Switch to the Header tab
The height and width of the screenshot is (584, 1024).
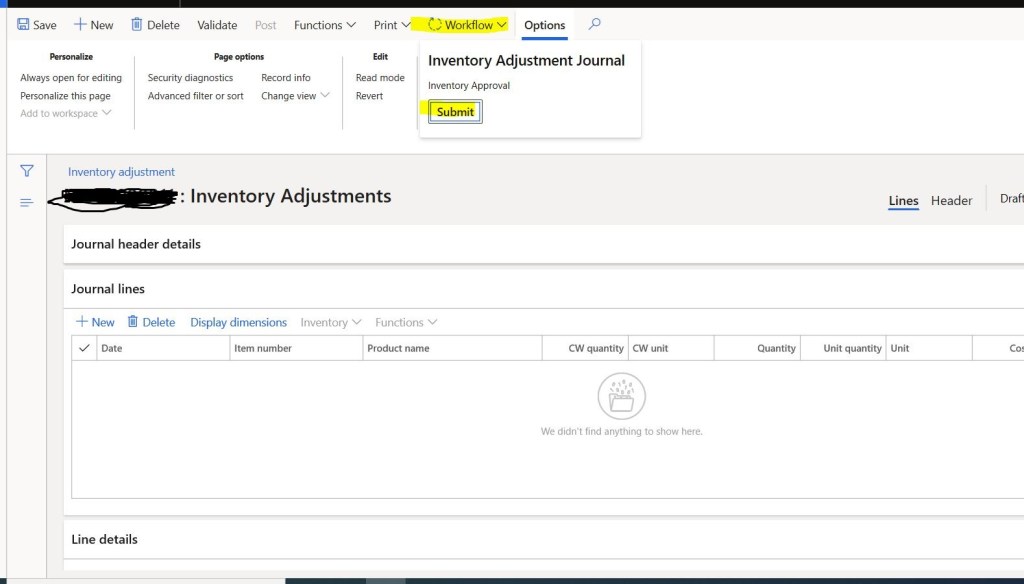[x=951, y=200]
